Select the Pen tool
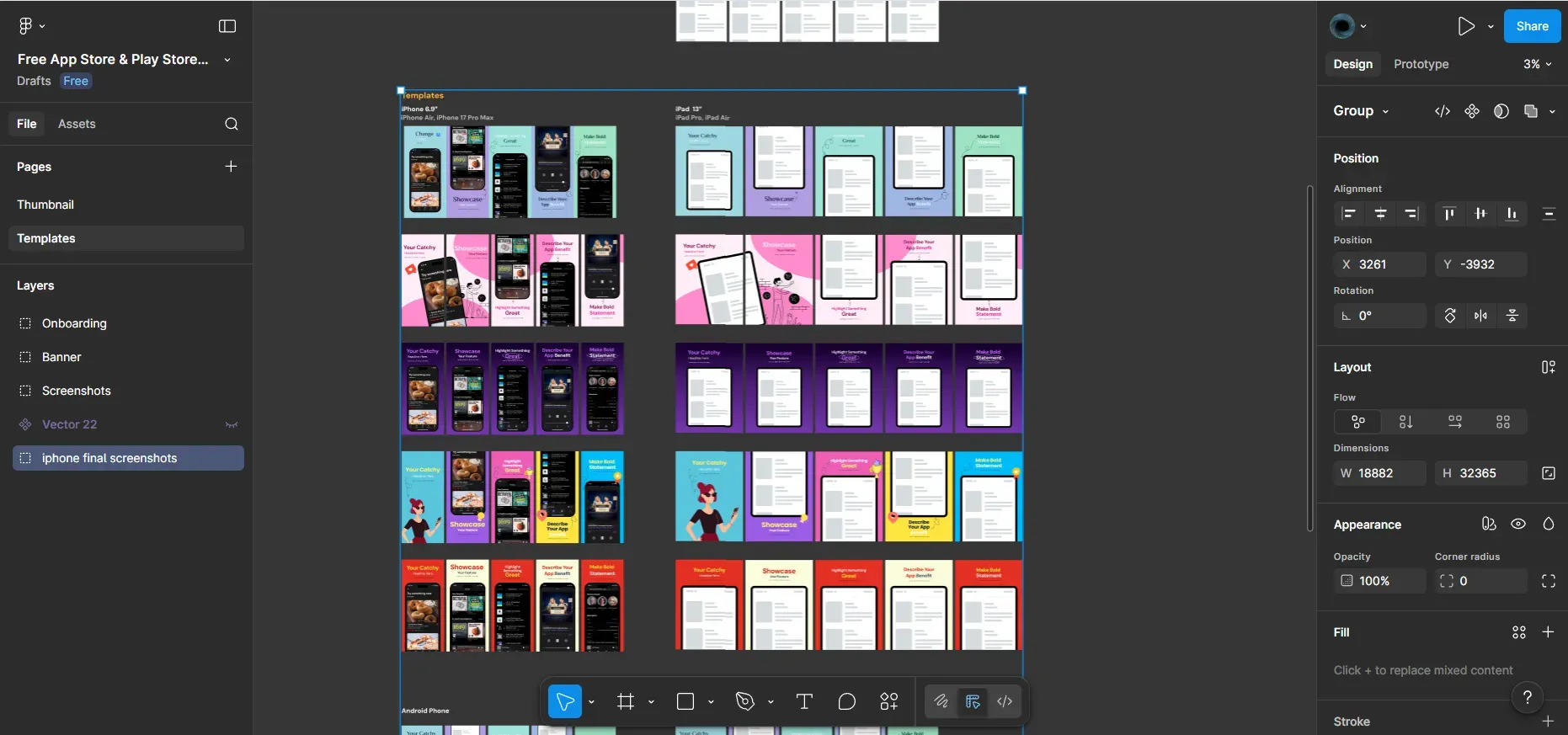This screenshot has width=1568, height=735. tap(745, 701)
